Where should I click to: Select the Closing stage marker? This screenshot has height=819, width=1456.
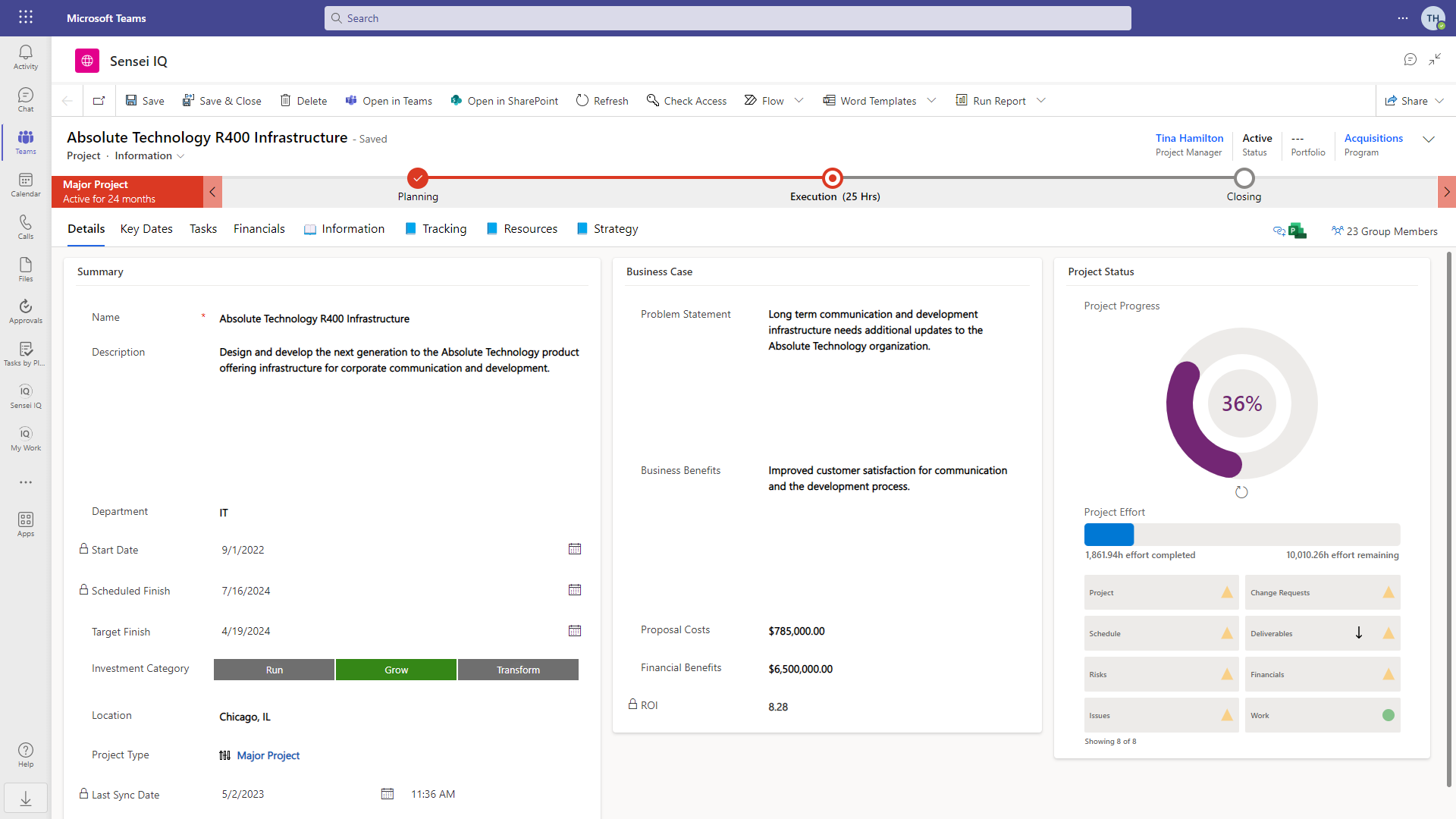pos(1244,178)
